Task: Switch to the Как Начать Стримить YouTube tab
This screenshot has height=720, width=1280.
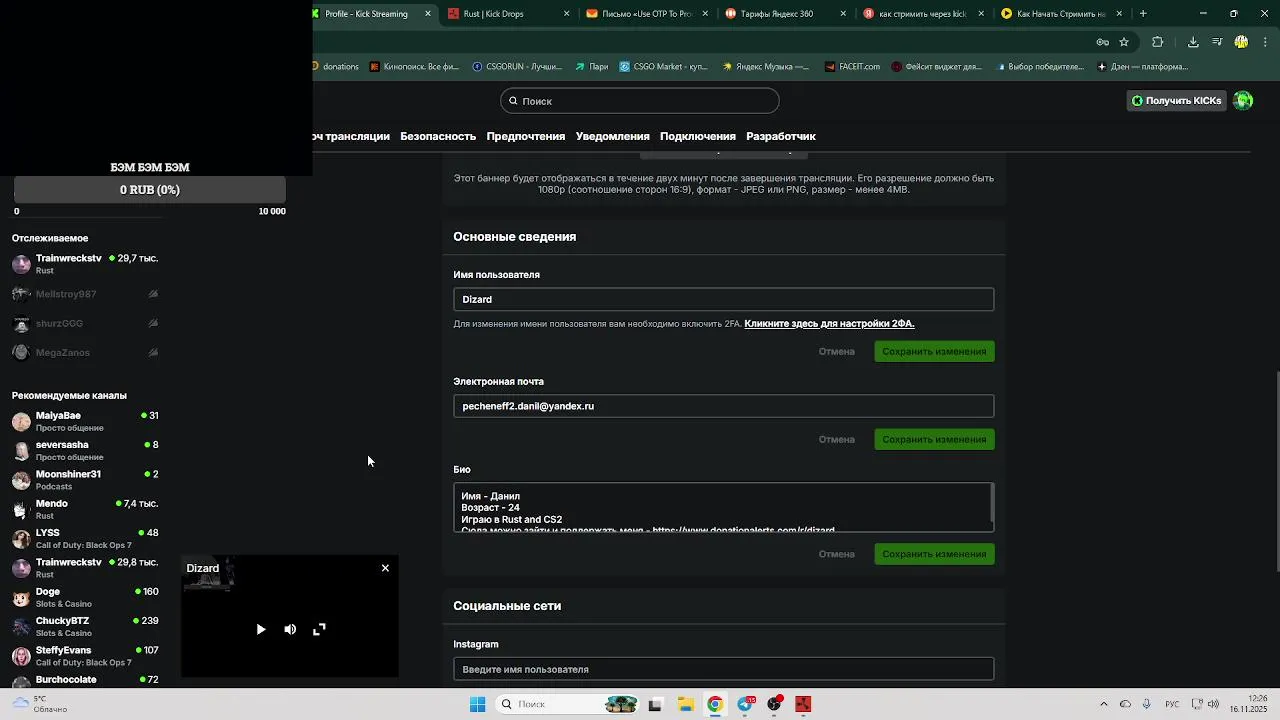Action: [x=1060, y=14]
